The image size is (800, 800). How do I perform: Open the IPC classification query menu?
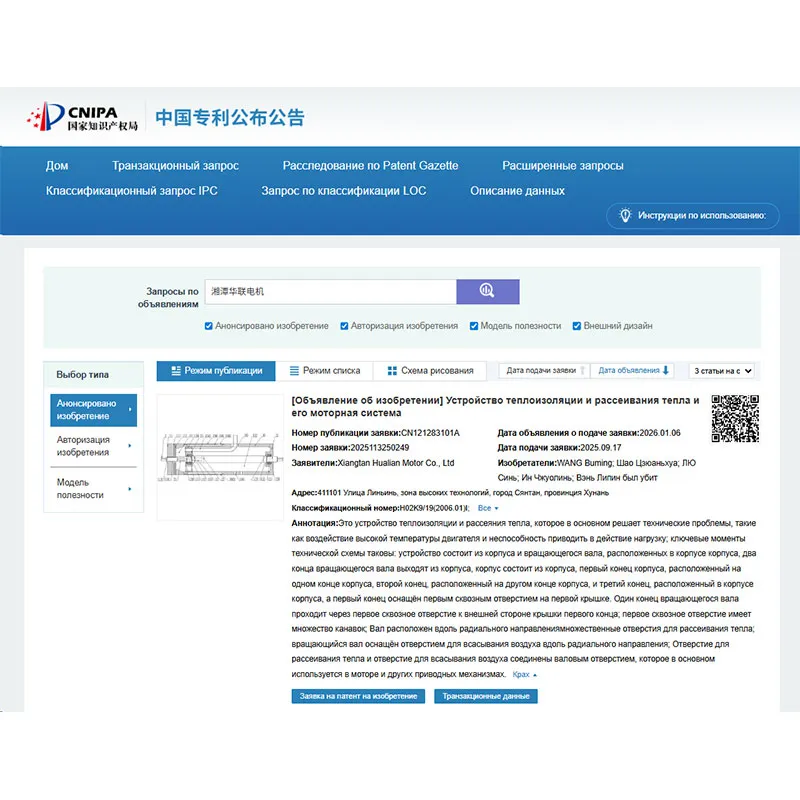pyautogui.click(x=131, y=190)
